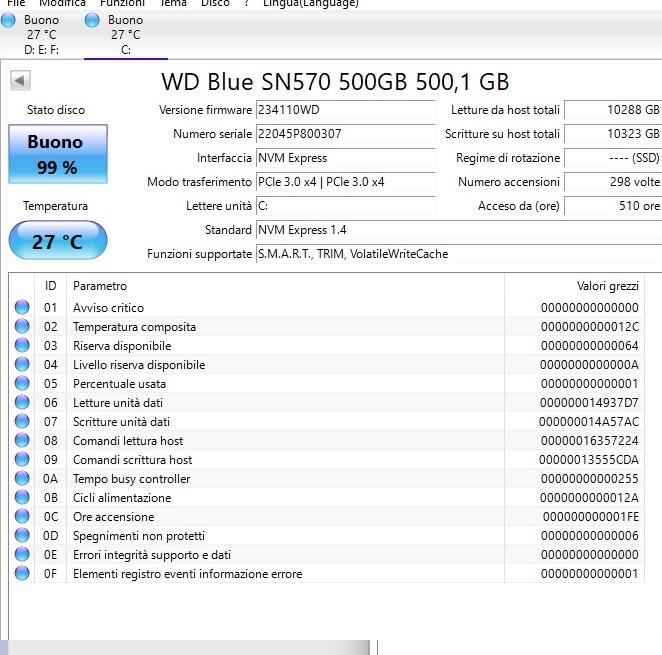Image resolution: width=662 pixels, height=655 pixels.
Task: Click status orb for Comandi scrittura host row
Action: click(22, 459)
